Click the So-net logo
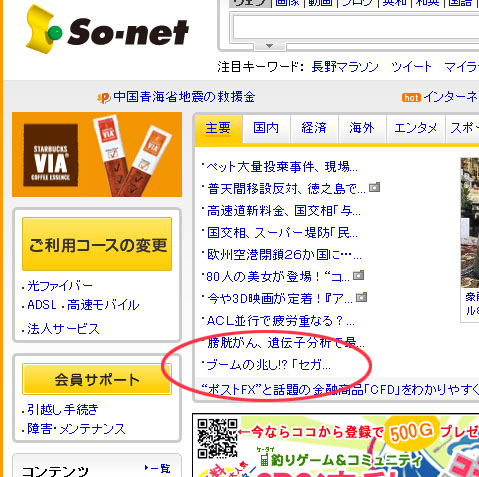This screenshot has height=477, width=479. (107, 29)
